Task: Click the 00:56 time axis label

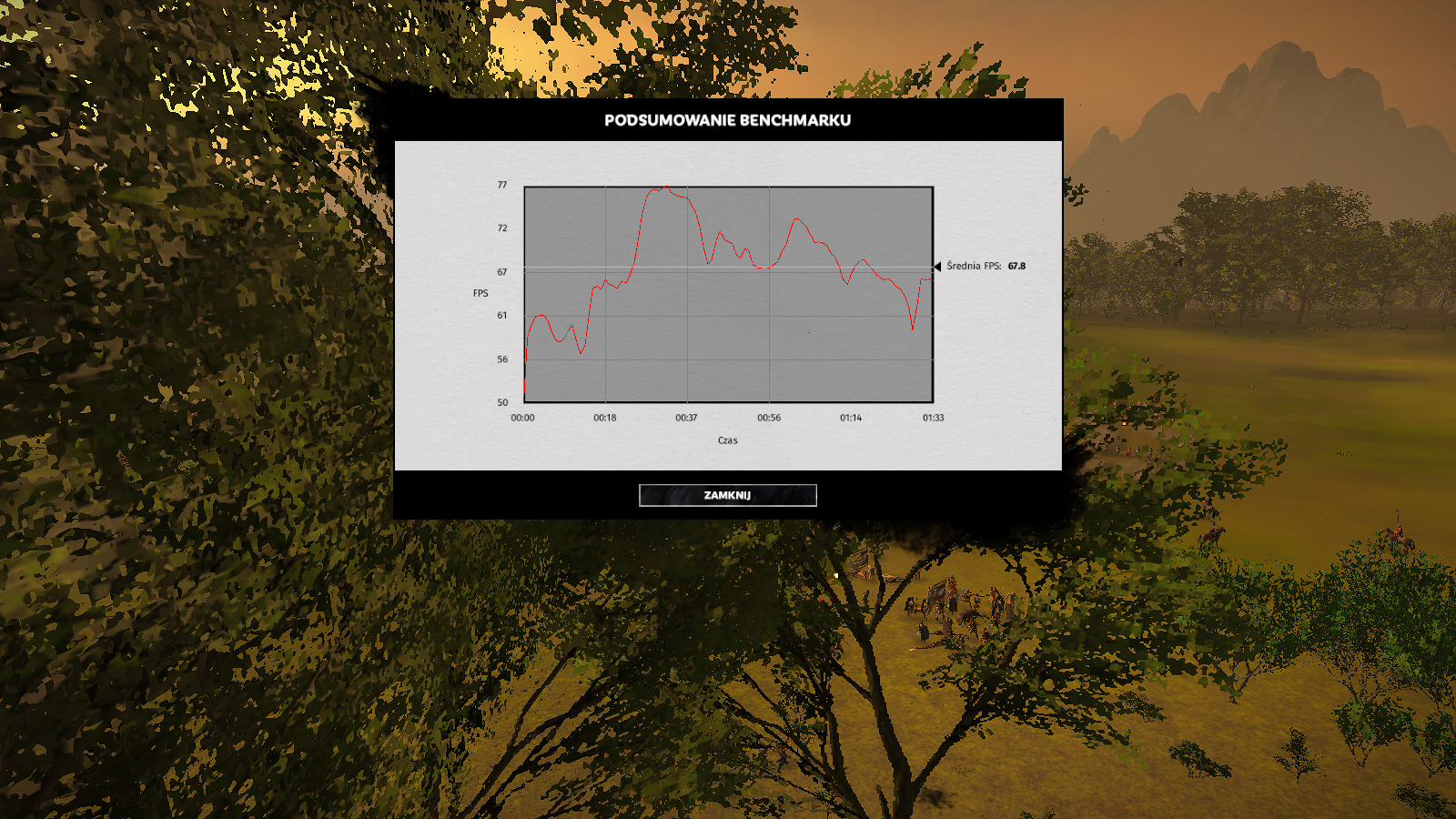Action: 769,418
